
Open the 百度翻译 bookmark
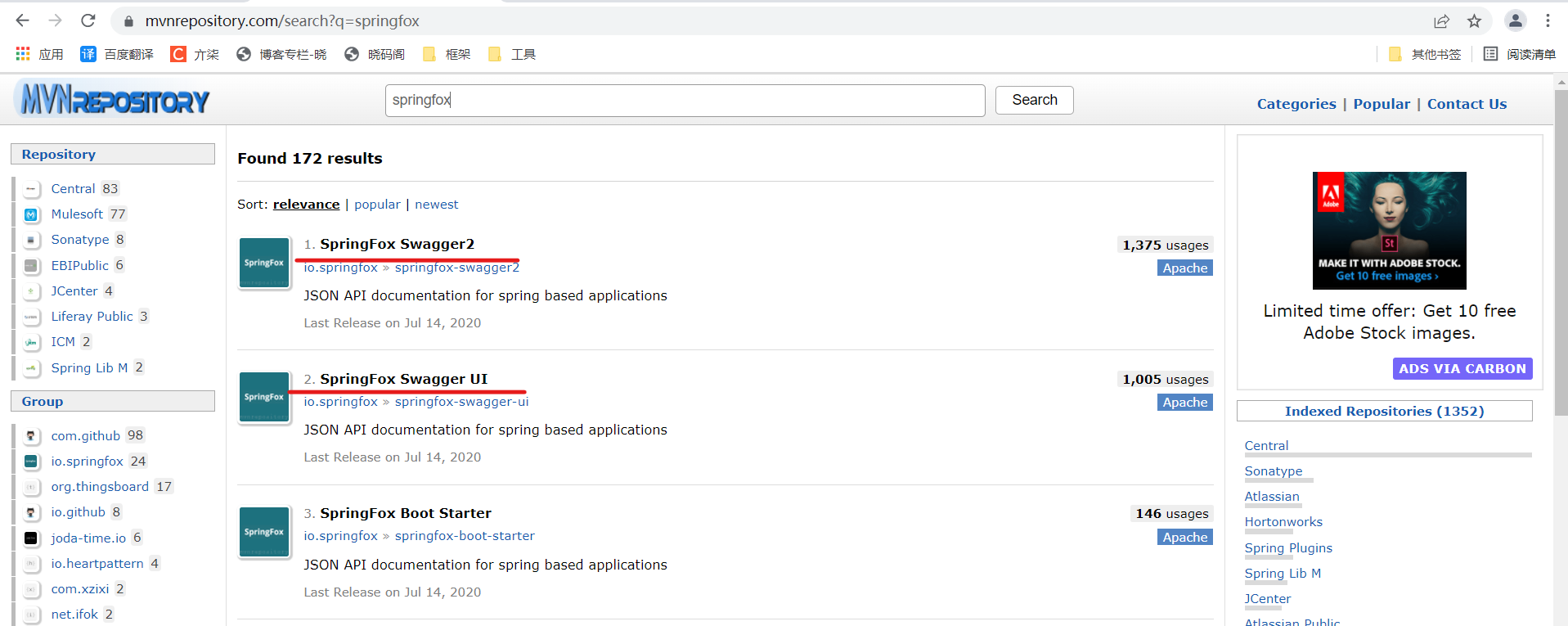[117, 54]
